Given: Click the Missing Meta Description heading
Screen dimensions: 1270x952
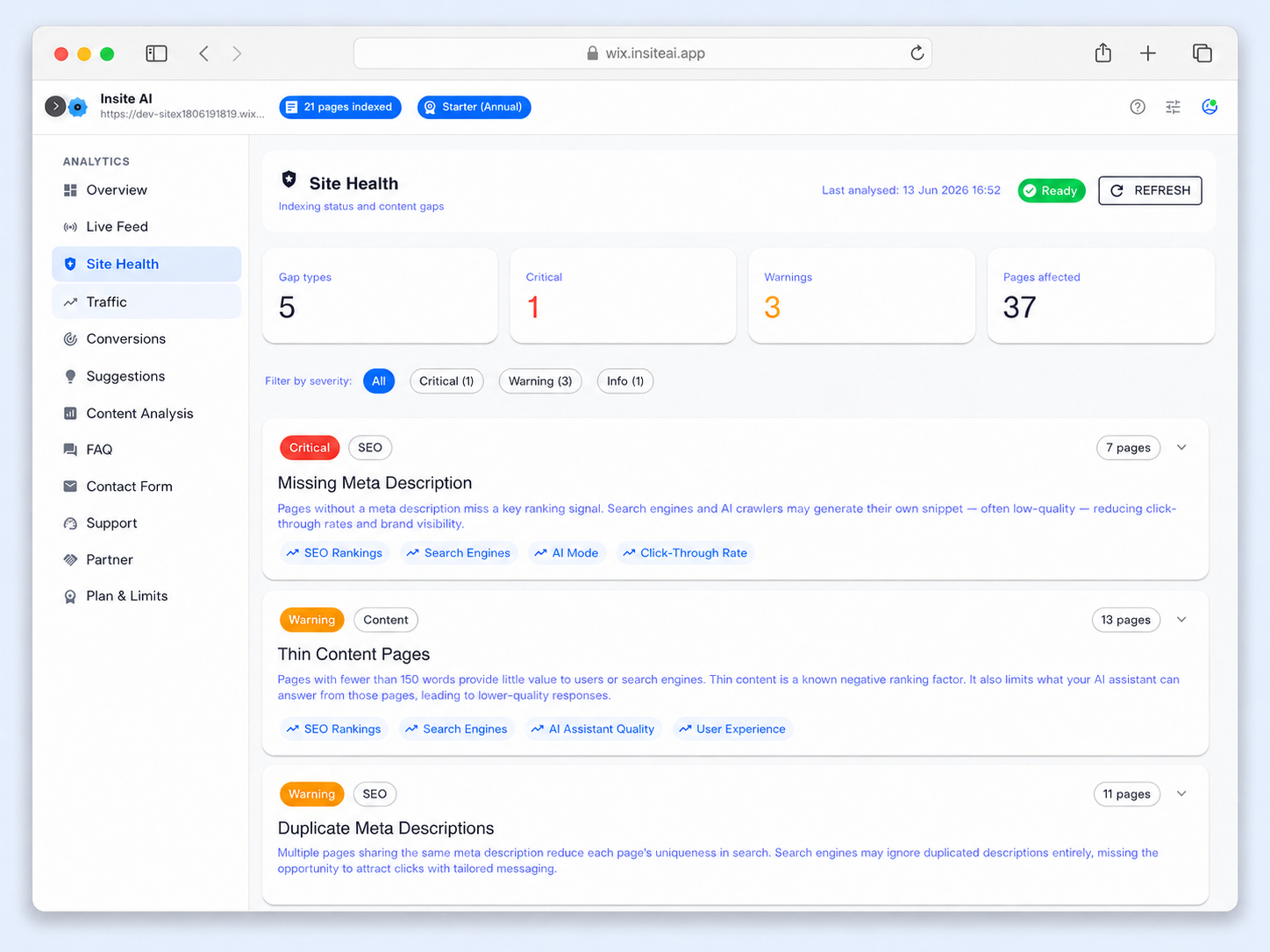Looking at the screenshot, I should [x=375, y=483].
